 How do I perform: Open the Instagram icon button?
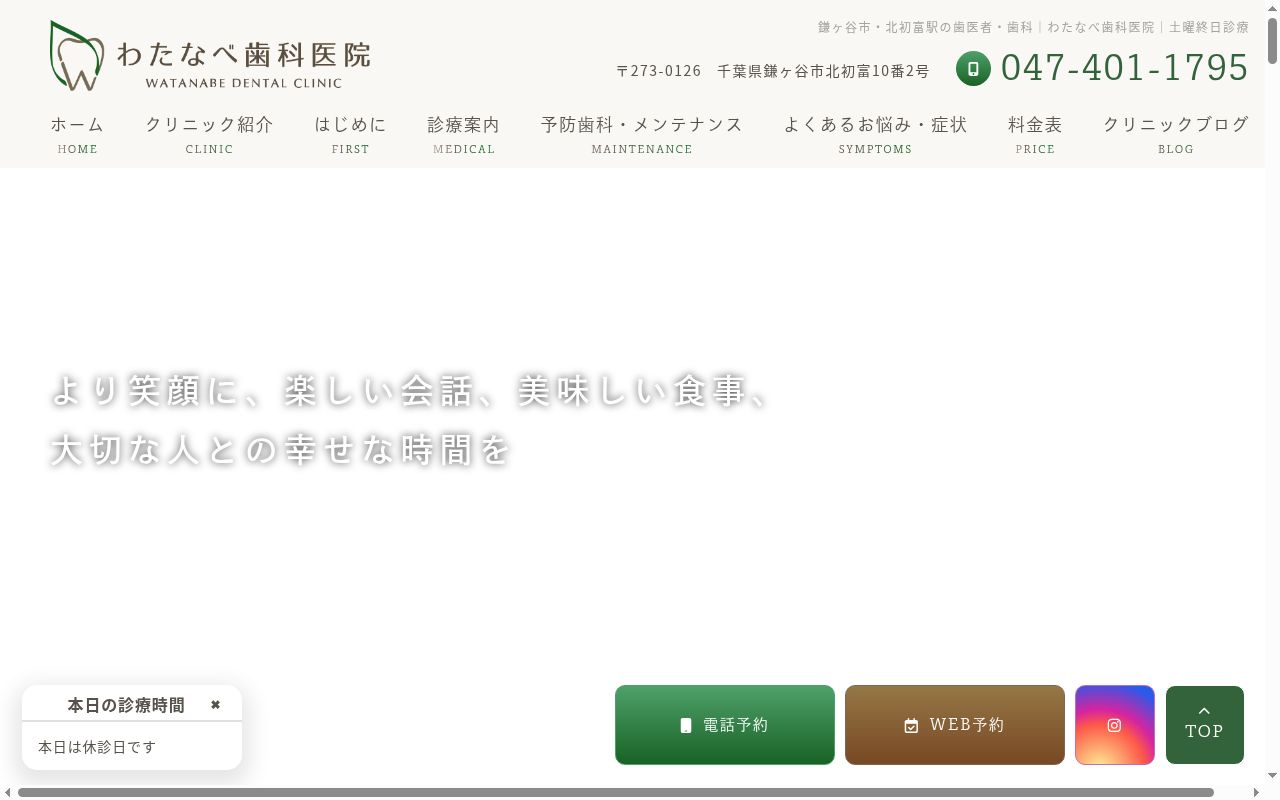1115,725
